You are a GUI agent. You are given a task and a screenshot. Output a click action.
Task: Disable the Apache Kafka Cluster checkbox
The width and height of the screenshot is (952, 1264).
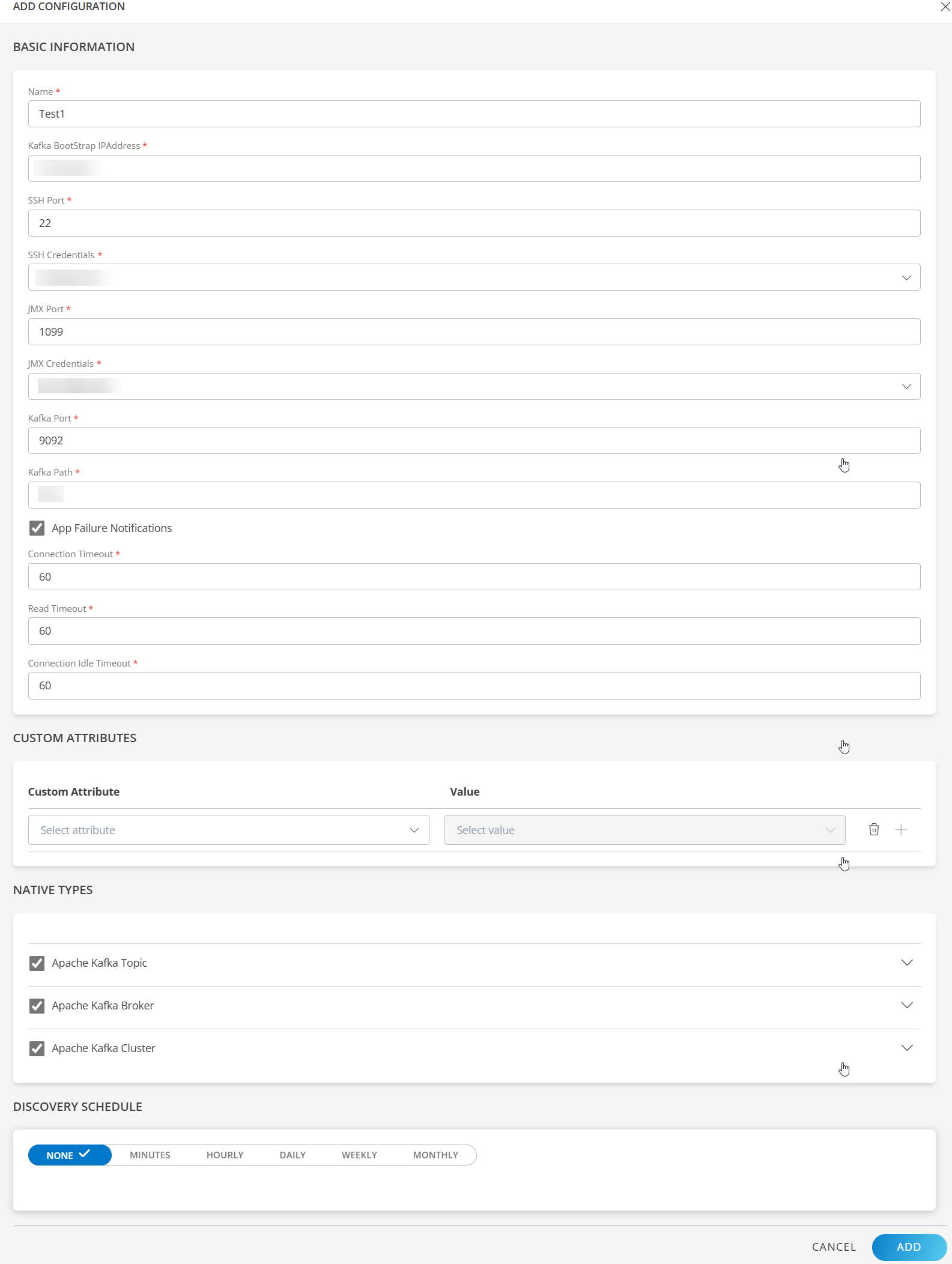pyautogui.click(x=37, y=1048)
